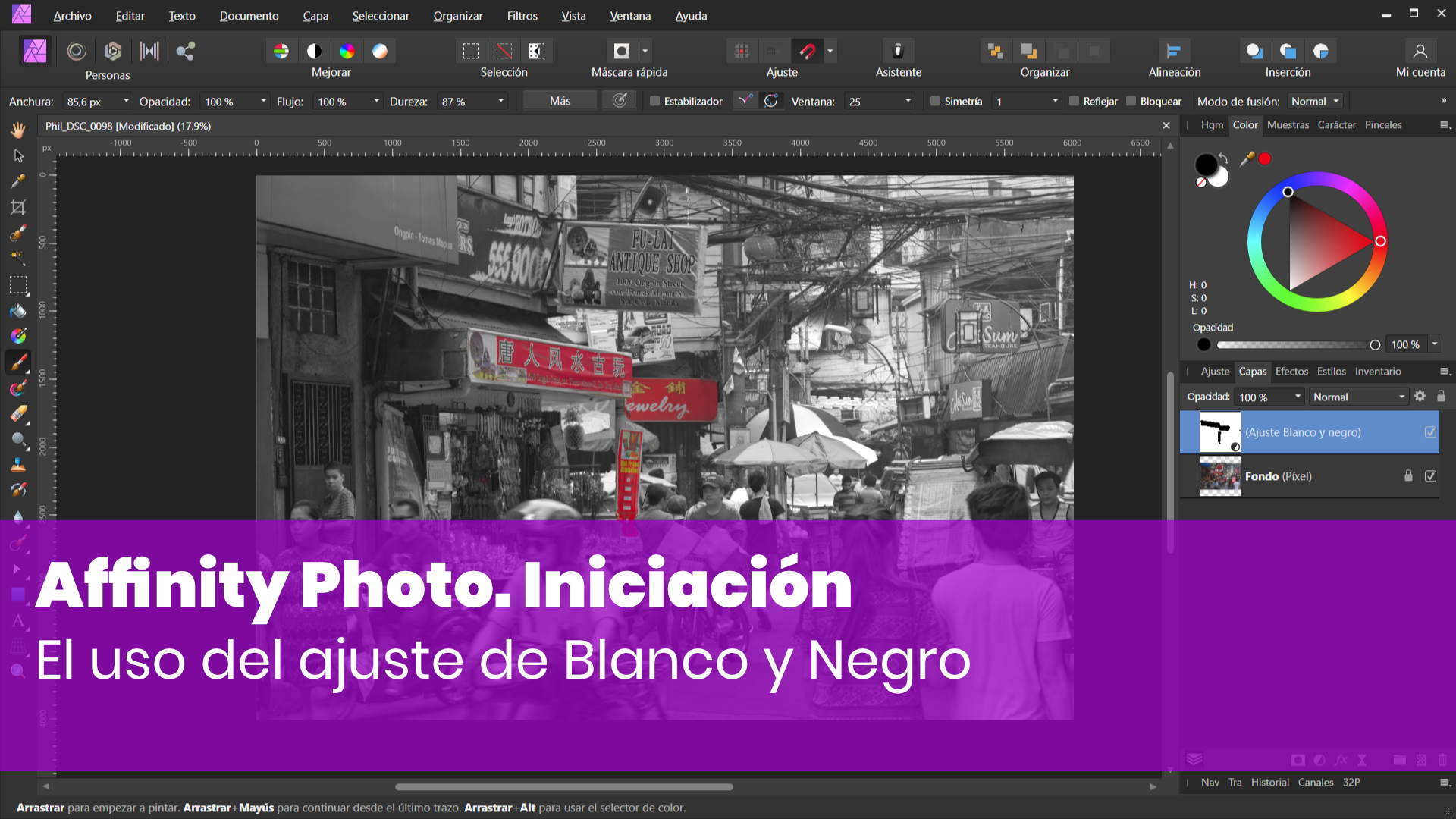Open the Filtros menu

pyautogui.click(x=522, y=15)
